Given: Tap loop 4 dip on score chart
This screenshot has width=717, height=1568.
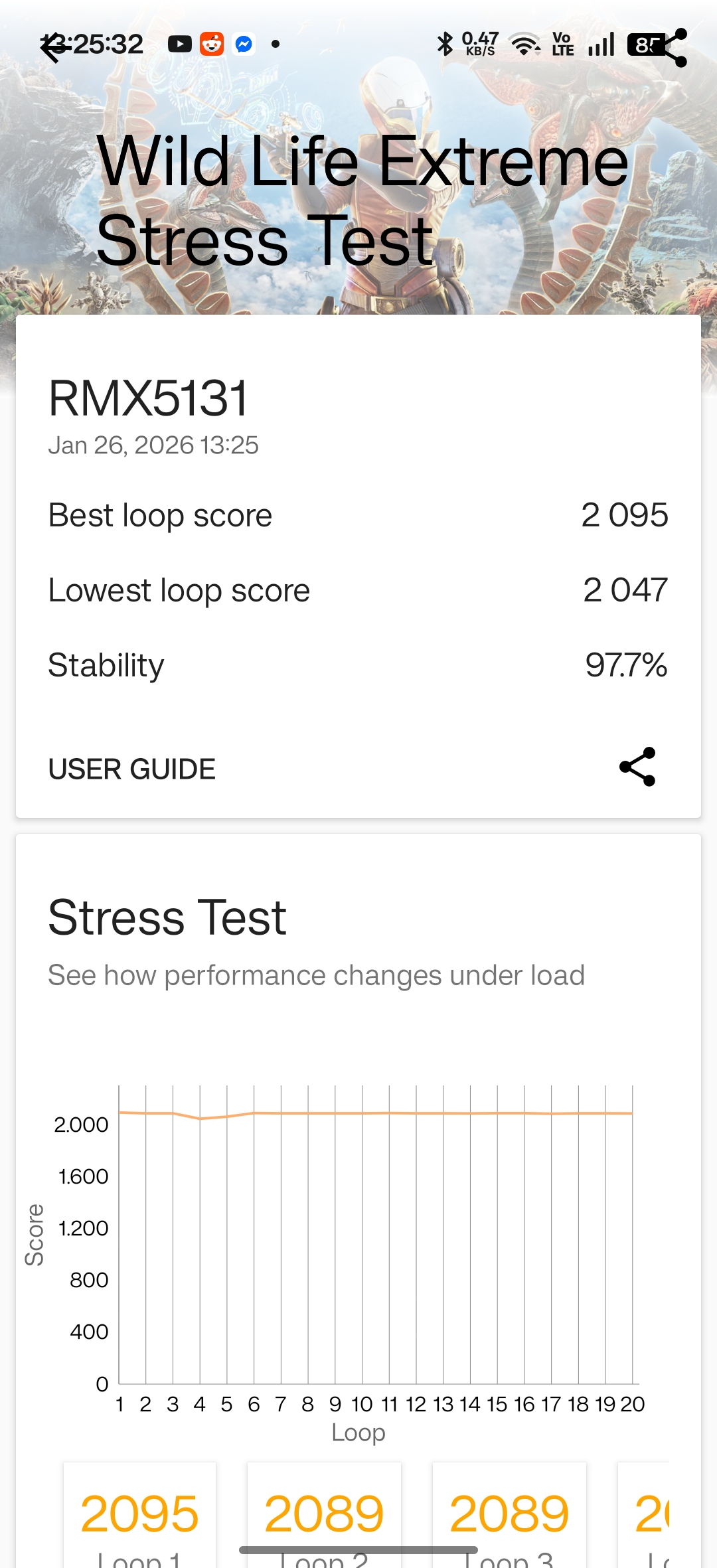Looking at the screenshot, I should pyautogui.click(x=200, y=1119).
